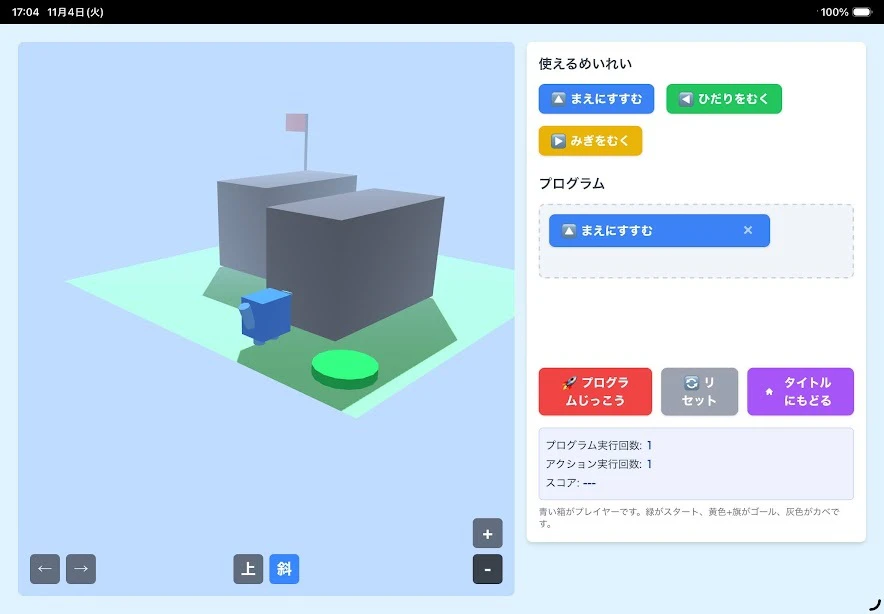Click the アクション実行回数 counter text
The height and width of the screenshot is (614, 884).
[599, 463]
